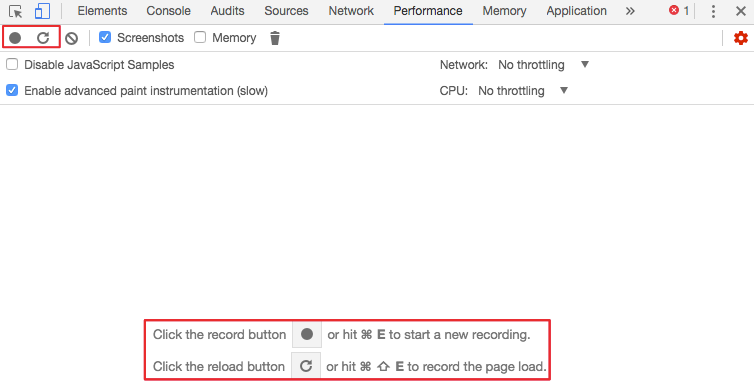The height and width of the screenshot is (387, 754).
Task: Switch to the Elements tab
Action: [x=102, y=11]
